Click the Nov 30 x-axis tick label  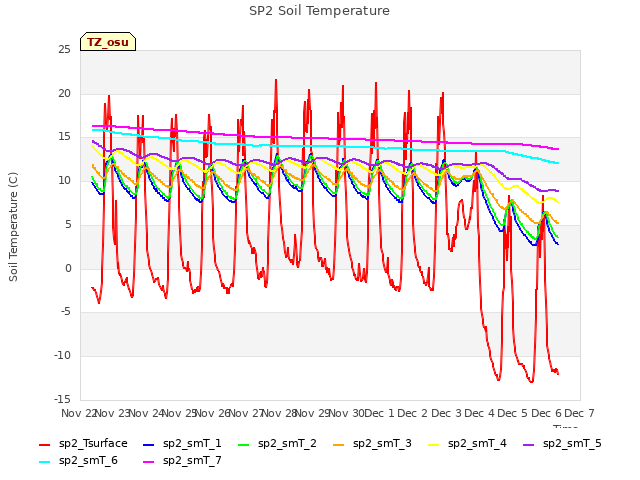point(346,413)
